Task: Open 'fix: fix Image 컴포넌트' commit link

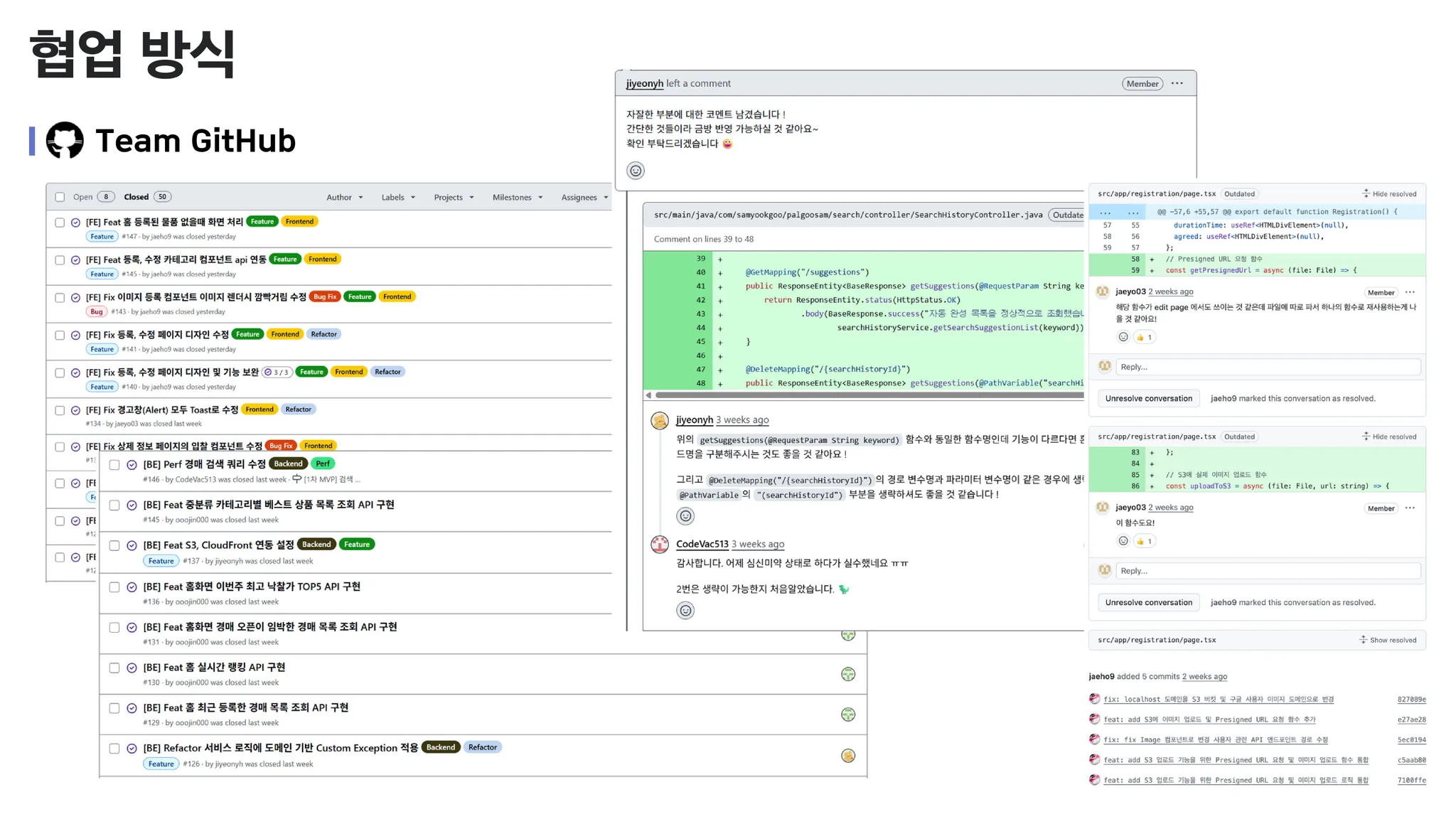Action: [x=1215, y=740]
